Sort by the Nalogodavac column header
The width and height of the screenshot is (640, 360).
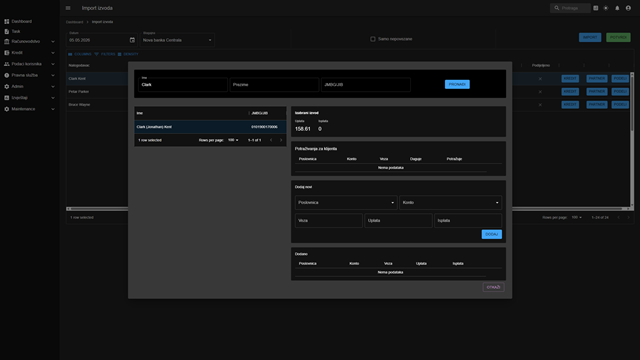(79, 65)
